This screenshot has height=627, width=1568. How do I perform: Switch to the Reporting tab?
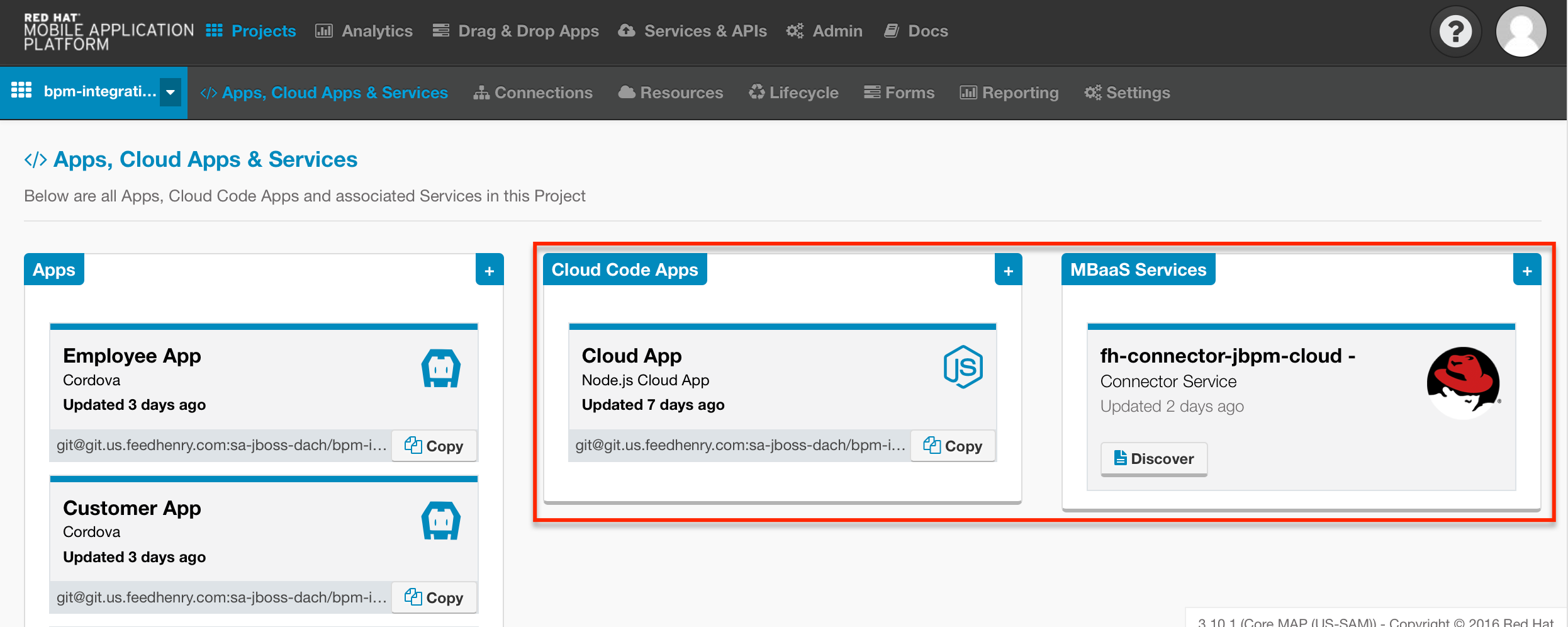pos(1009,93)
